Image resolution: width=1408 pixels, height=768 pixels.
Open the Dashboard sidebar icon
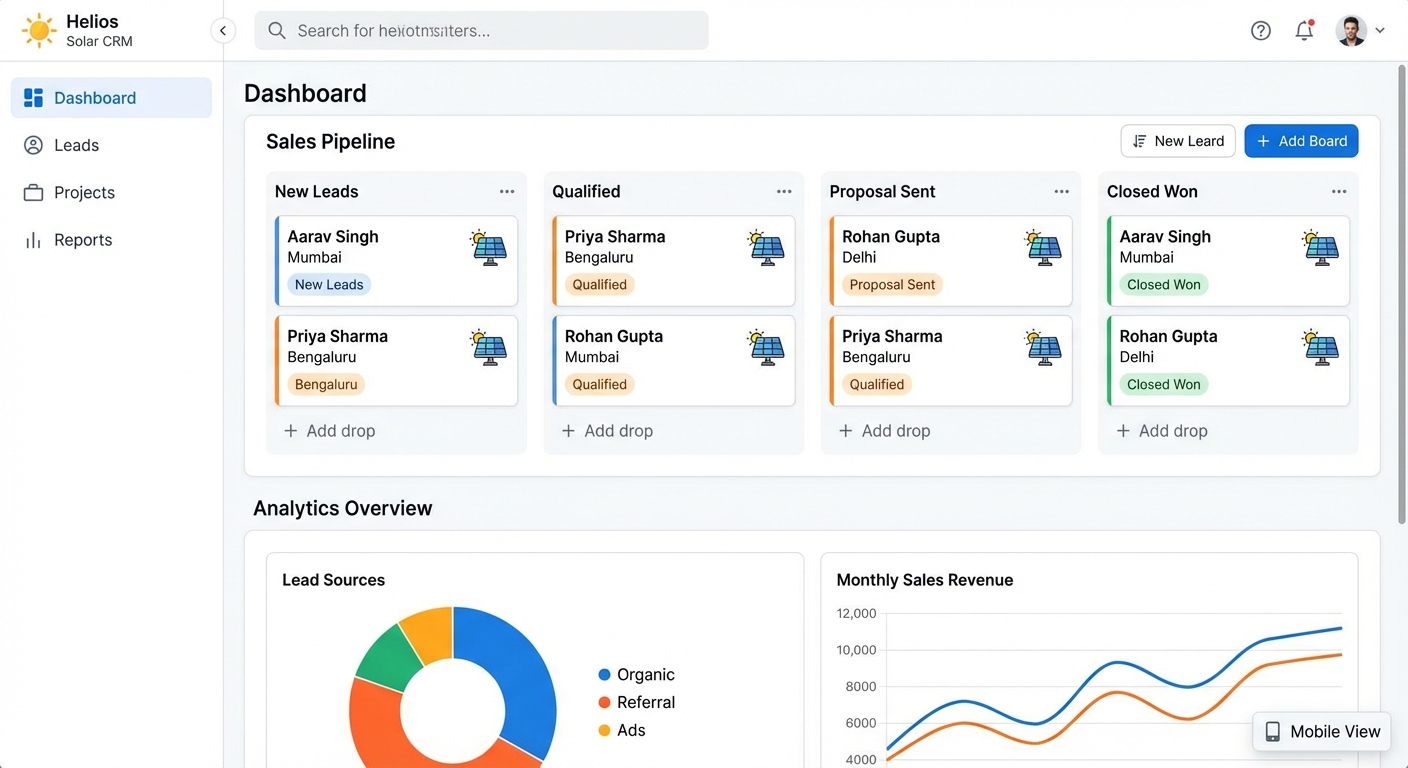click(34, 97)
